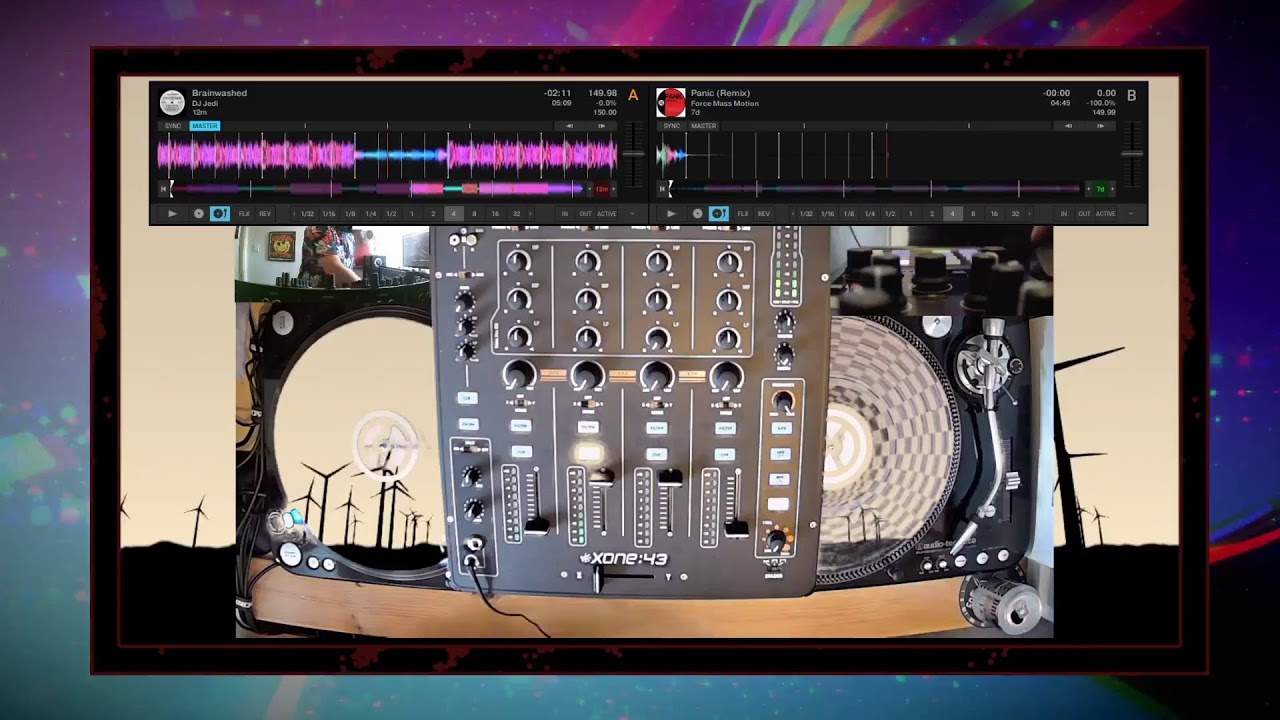
Task: Enable FLX mode on deck B
Action: (743, 214)
